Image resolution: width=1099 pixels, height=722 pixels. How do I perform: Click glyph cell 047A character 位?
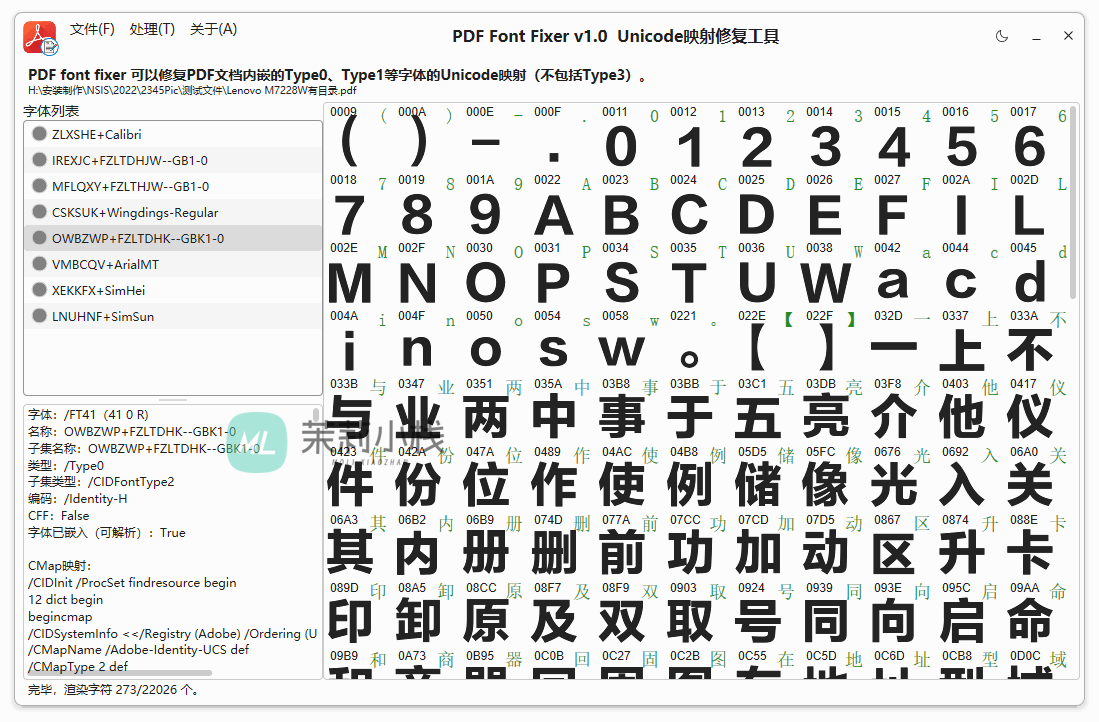(x=495, y=478)
